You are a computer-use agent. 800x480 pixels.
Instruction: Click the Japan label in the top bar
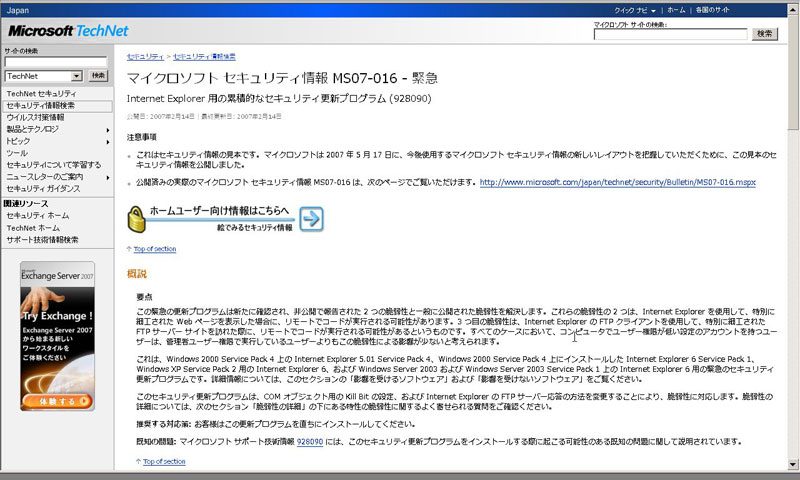(17, 10)
